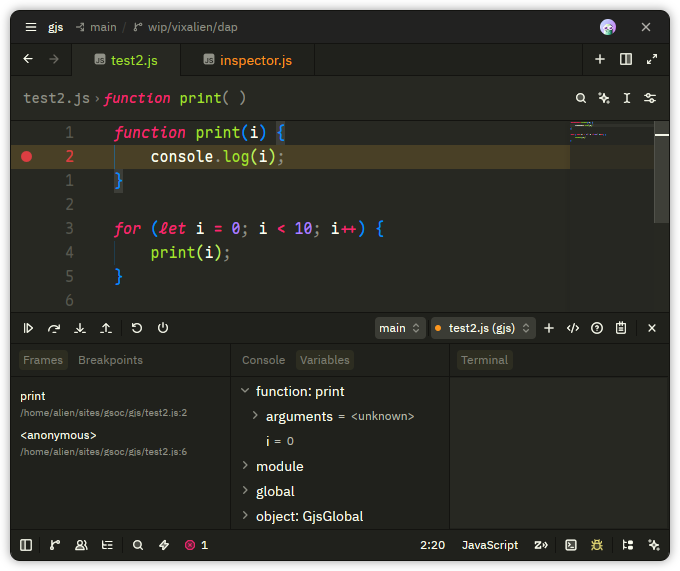Add a new tab with plus icon
This screenshot has height=571, width=680.
click(x=600, y=59)
